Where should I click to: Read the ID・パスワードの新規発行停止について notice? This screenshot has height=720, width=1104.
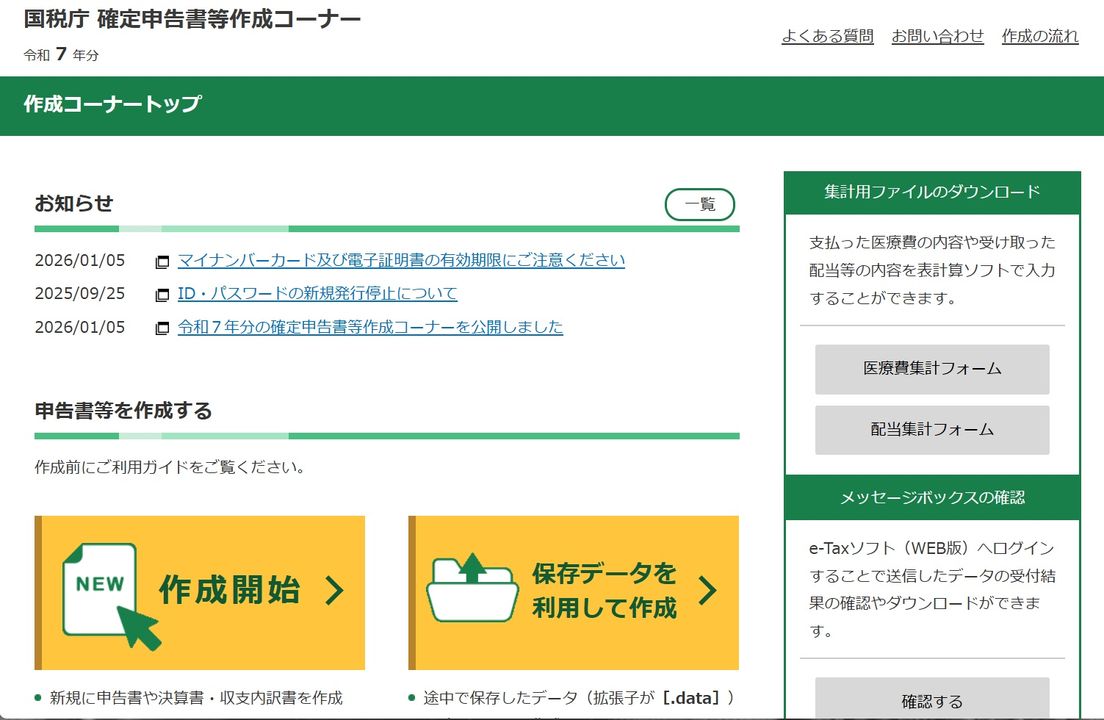click(x=317, y=293)
